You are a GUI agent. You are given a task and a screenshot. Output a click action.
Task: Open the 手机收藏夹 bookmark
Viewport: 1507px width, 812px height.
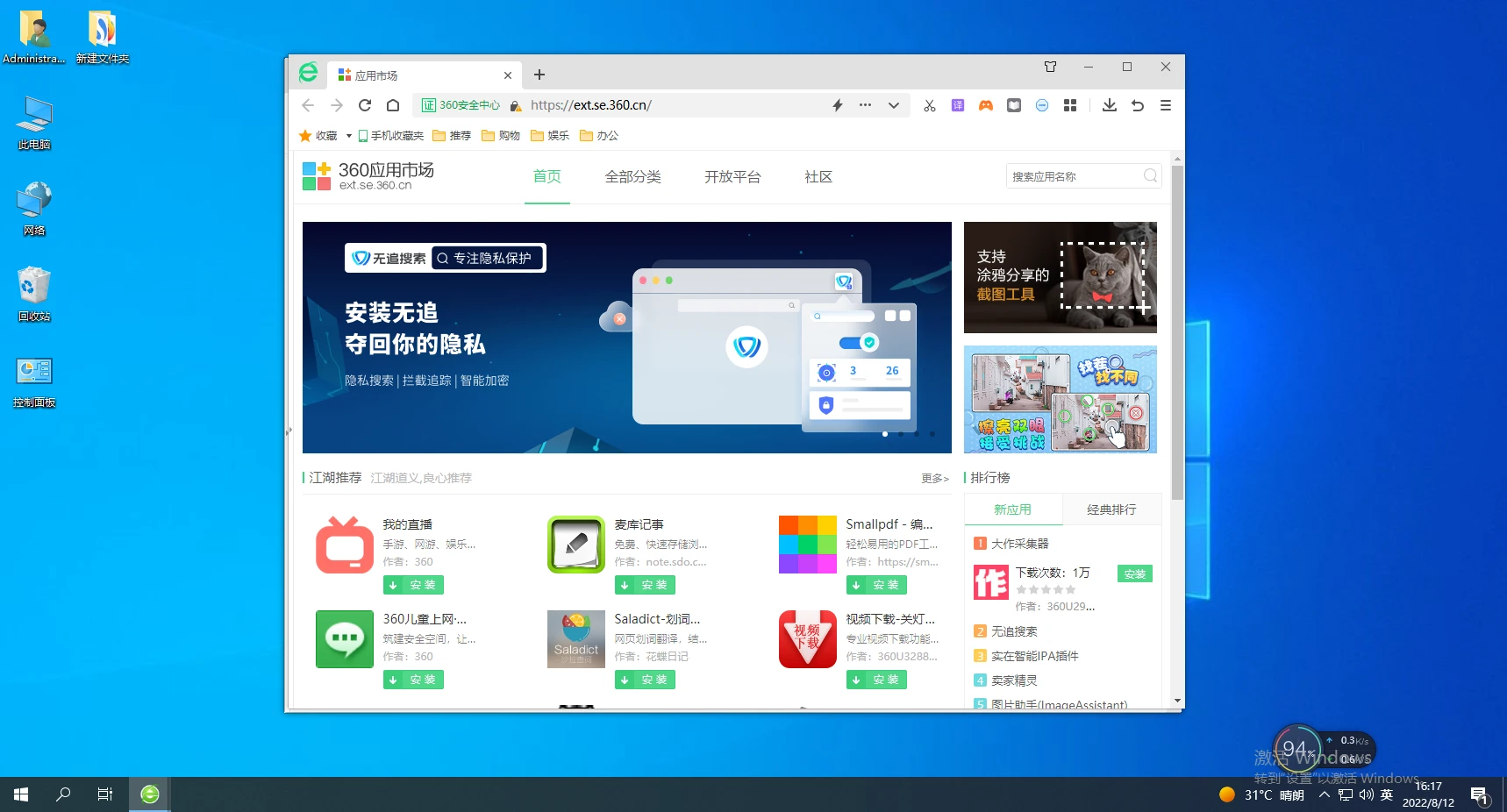(x=391, y=136)
